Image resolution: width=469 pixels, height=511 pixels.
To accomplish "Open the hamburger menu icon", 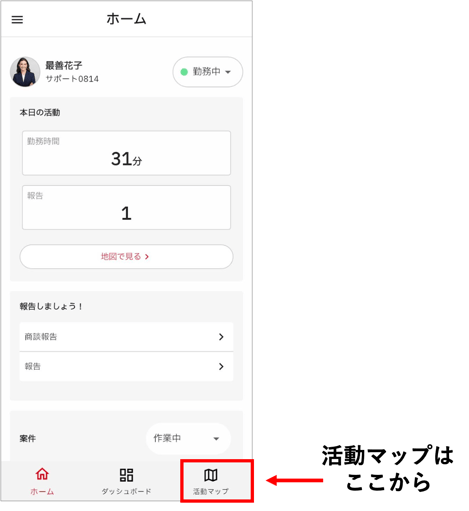I will [x=17, y=20].
